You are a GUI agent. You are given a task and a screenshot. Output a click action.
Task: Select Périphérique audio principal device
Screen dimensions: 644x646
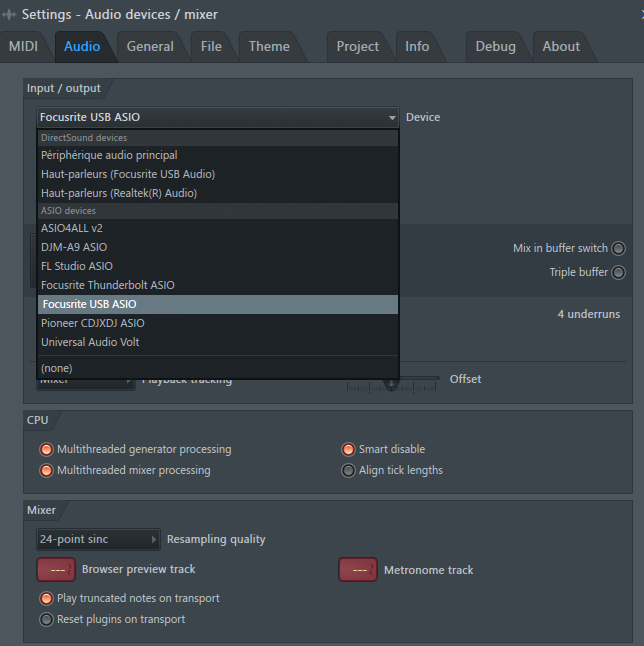pyautogui.click(x=218, y=155)
